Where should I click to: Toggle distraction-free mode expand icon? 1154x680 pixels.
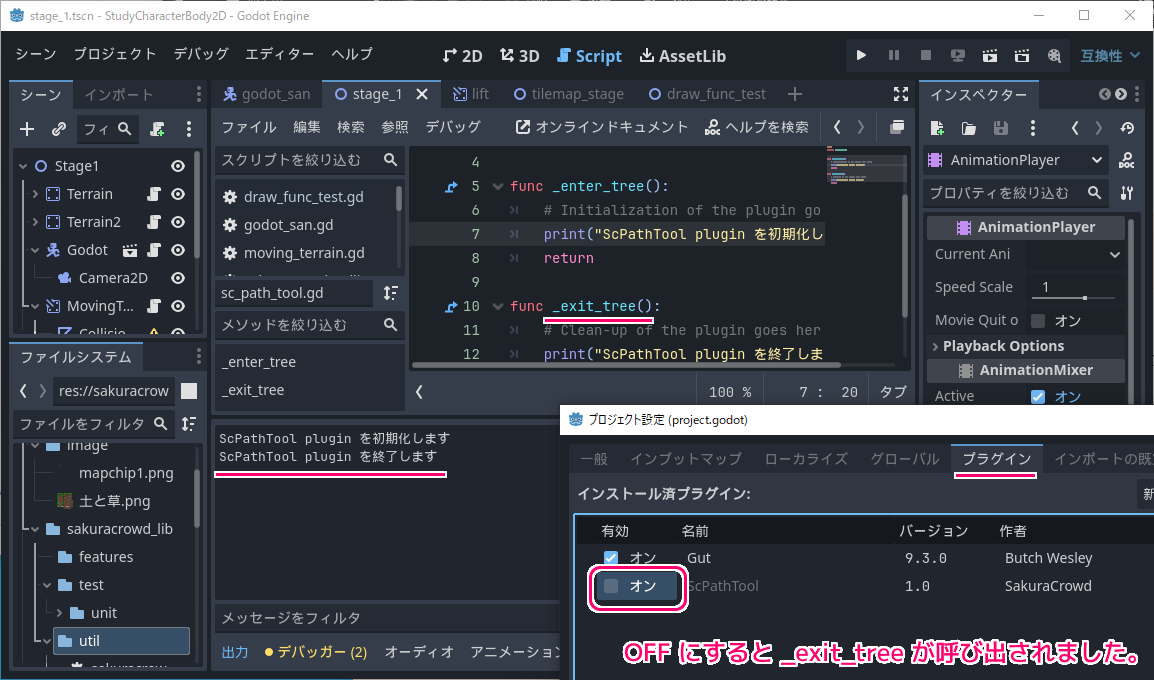(x=901, y=93)
